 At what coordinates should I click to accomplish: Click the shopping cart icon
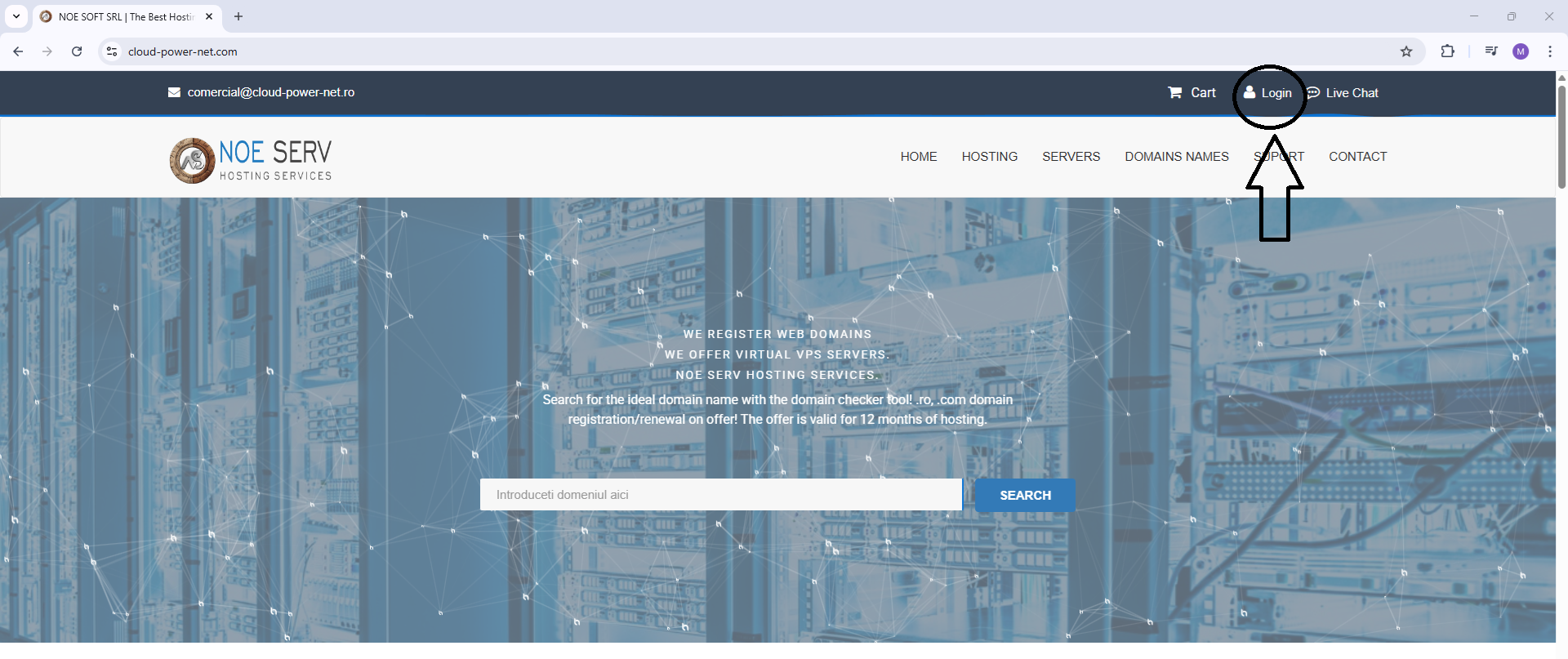pos(1174,92)
